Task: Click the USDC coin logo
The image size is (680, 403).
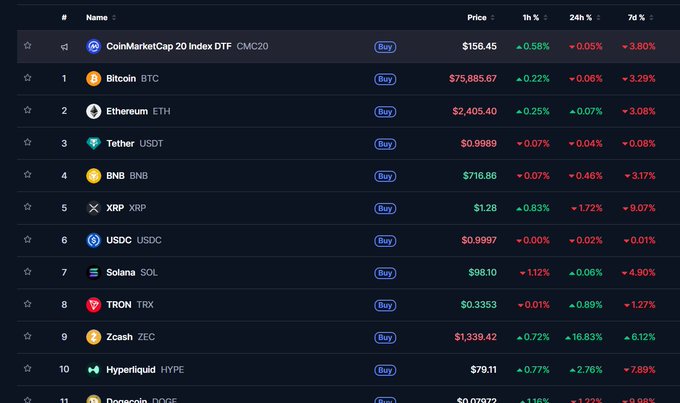Action: pos(93,240)
